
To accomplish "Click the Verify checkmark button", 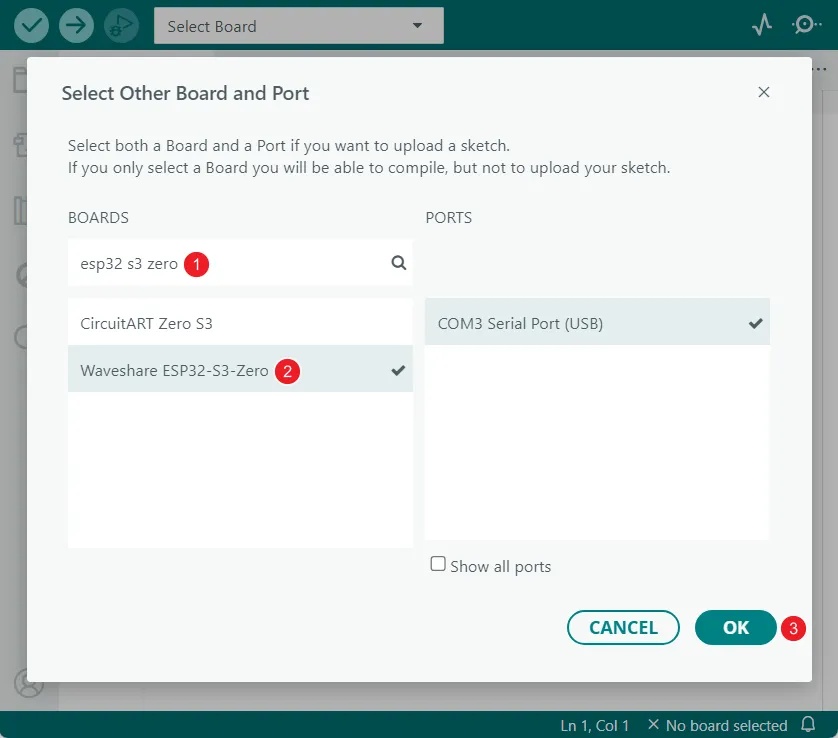I will [x=31, y=26].
